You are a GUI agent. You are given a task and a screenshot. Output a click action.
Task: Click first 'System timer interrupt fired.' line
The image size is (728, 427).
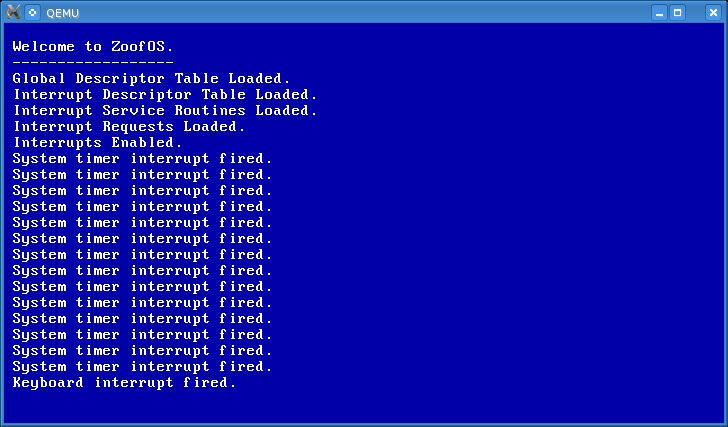[x=142, y=159]
